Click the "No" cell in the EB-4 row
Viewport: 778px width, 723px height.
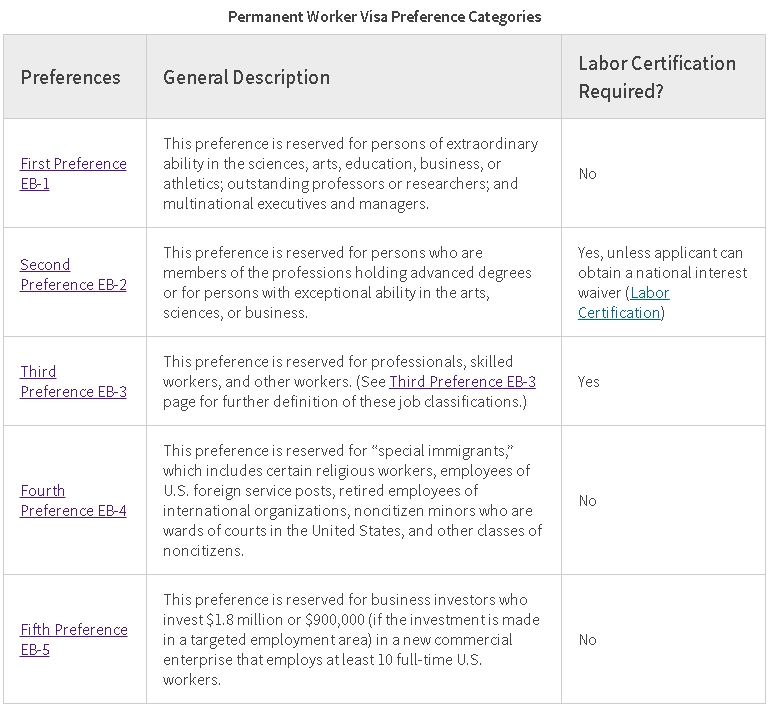click(x=587, y=501)
